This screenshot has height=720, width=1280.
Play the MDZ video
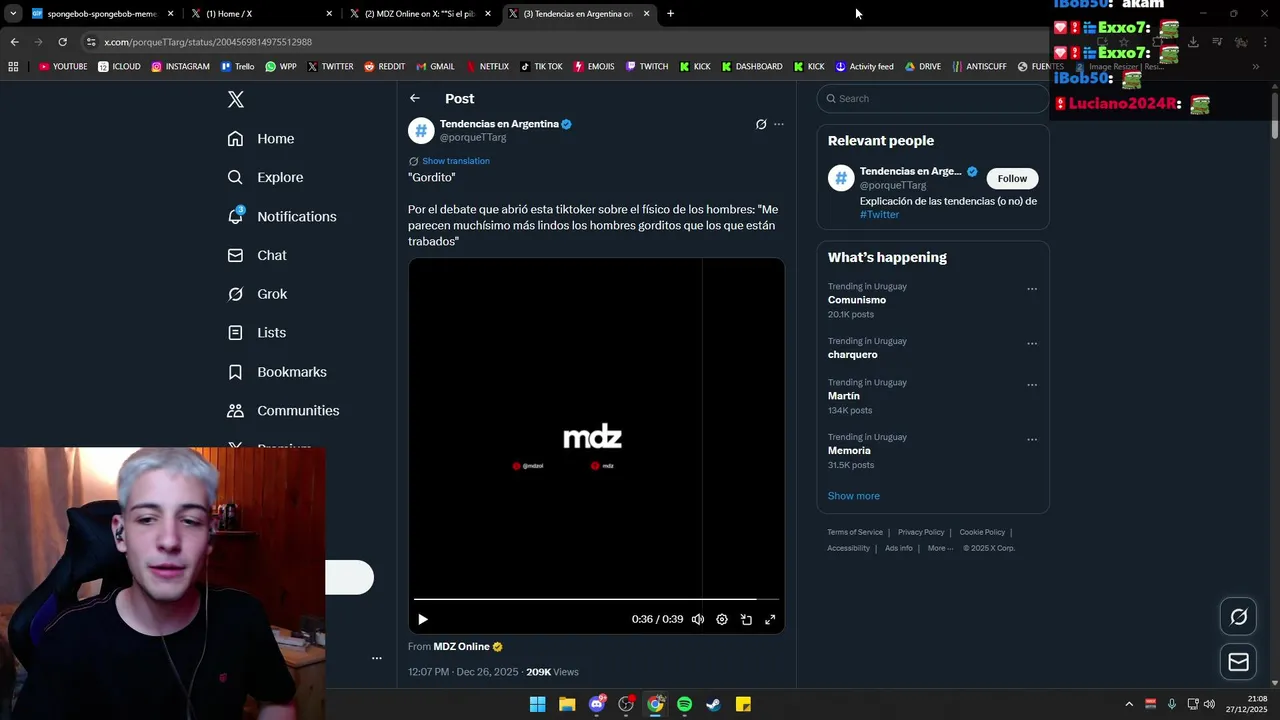422,619
